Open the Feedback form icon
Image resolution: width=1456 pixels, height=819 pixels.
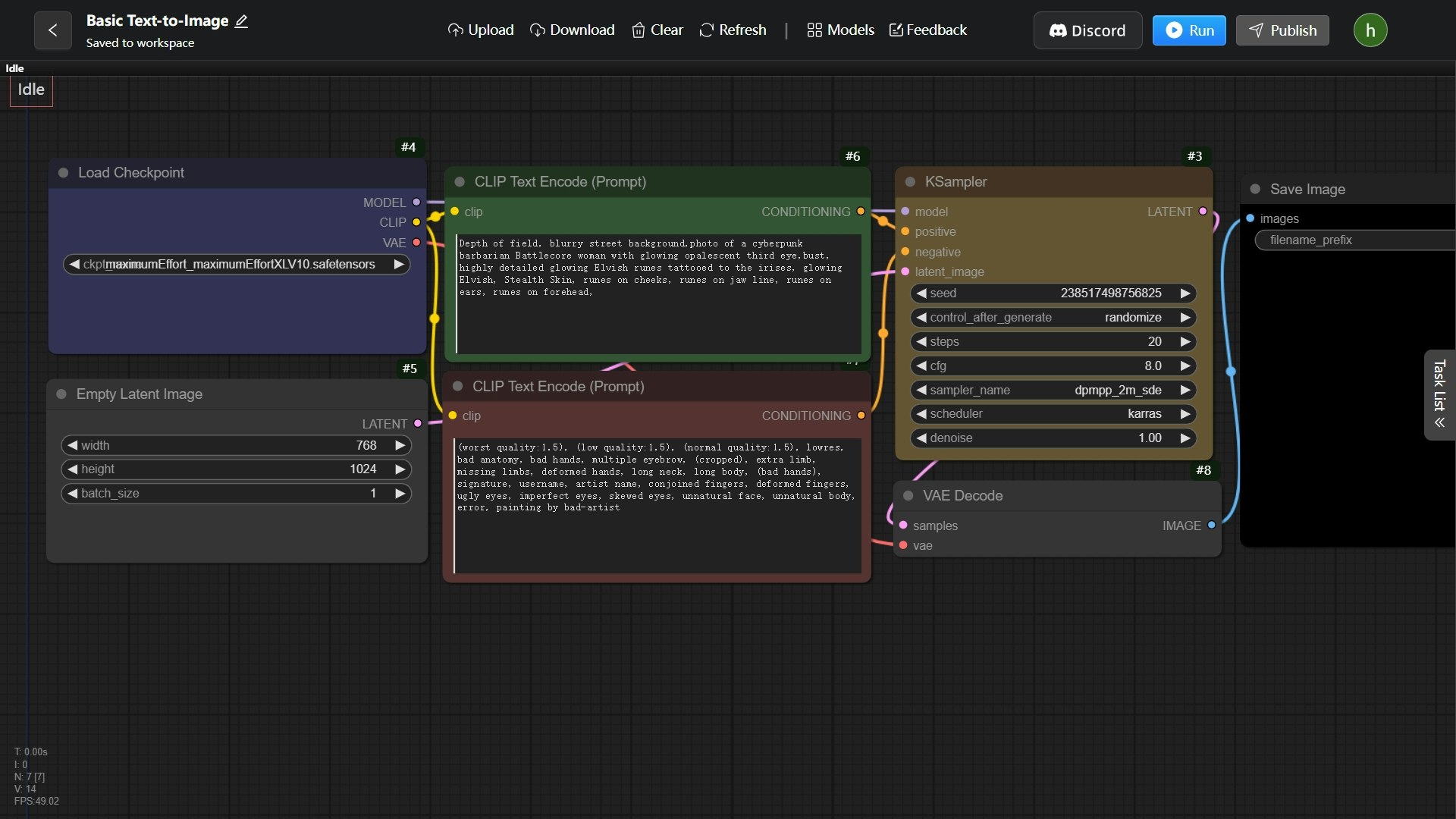(896, 30)
